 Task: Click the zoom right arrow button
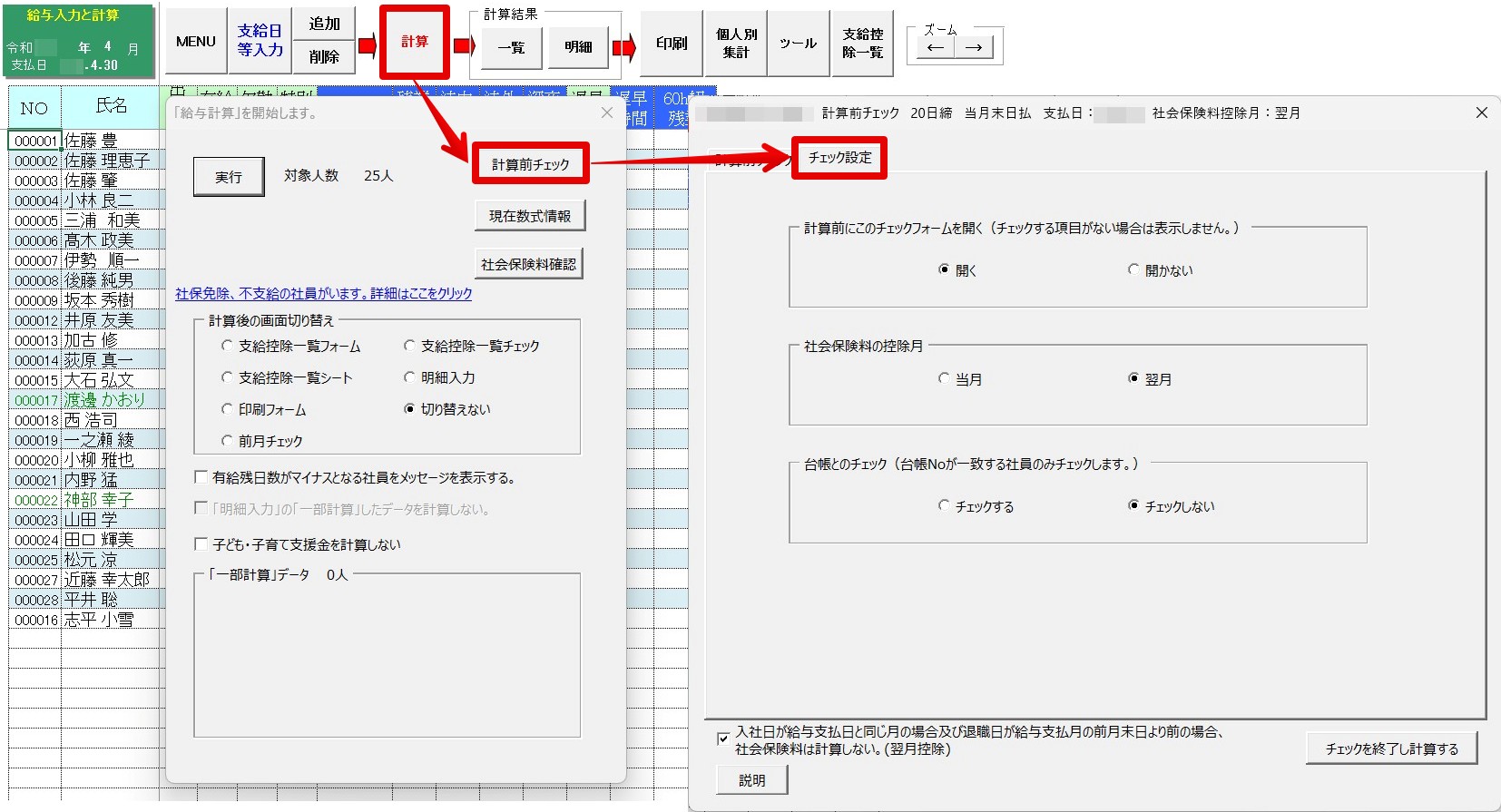click(x=974, y=48)
